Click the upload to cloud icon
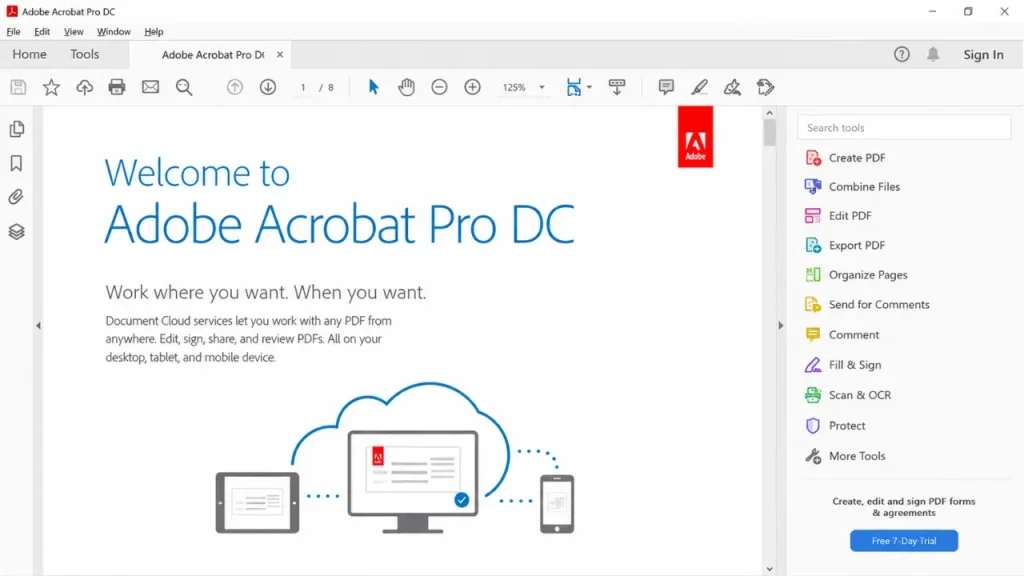The image size is (1024, 576). (84, 87)
